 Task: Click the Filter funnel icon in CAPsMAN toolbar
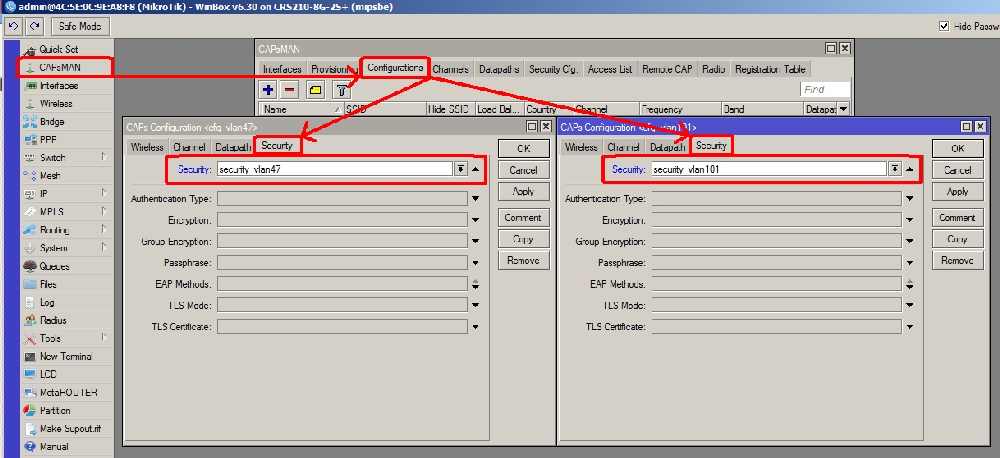pyautogui.click(x=342, y=90)
